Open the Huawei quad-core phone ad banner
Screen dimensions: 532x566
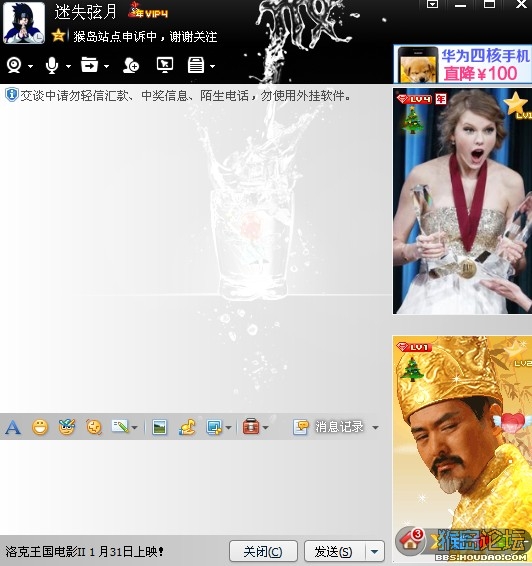point(462,64)
